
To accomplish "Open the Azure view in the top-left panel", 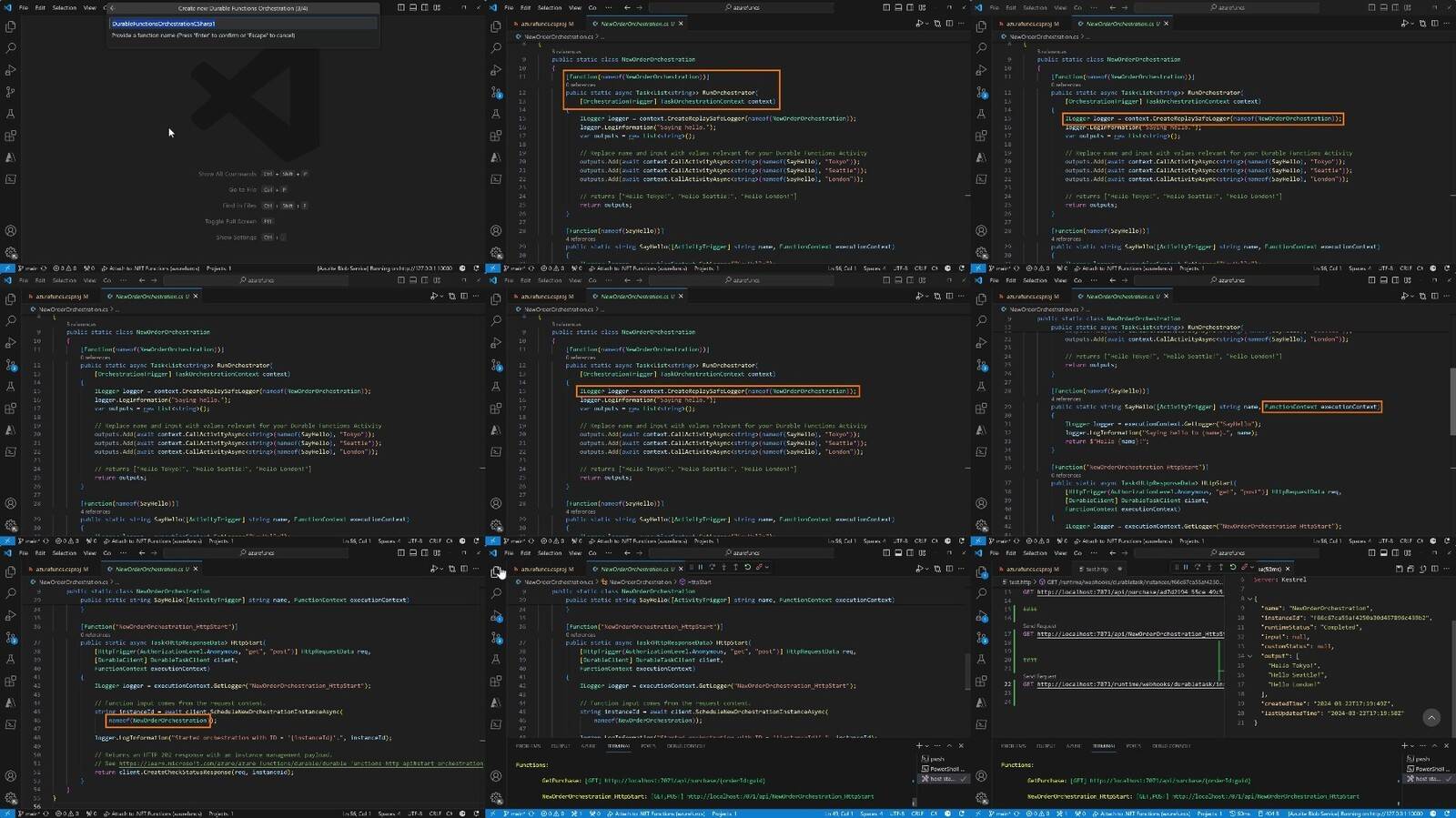I will click(11, 157).
